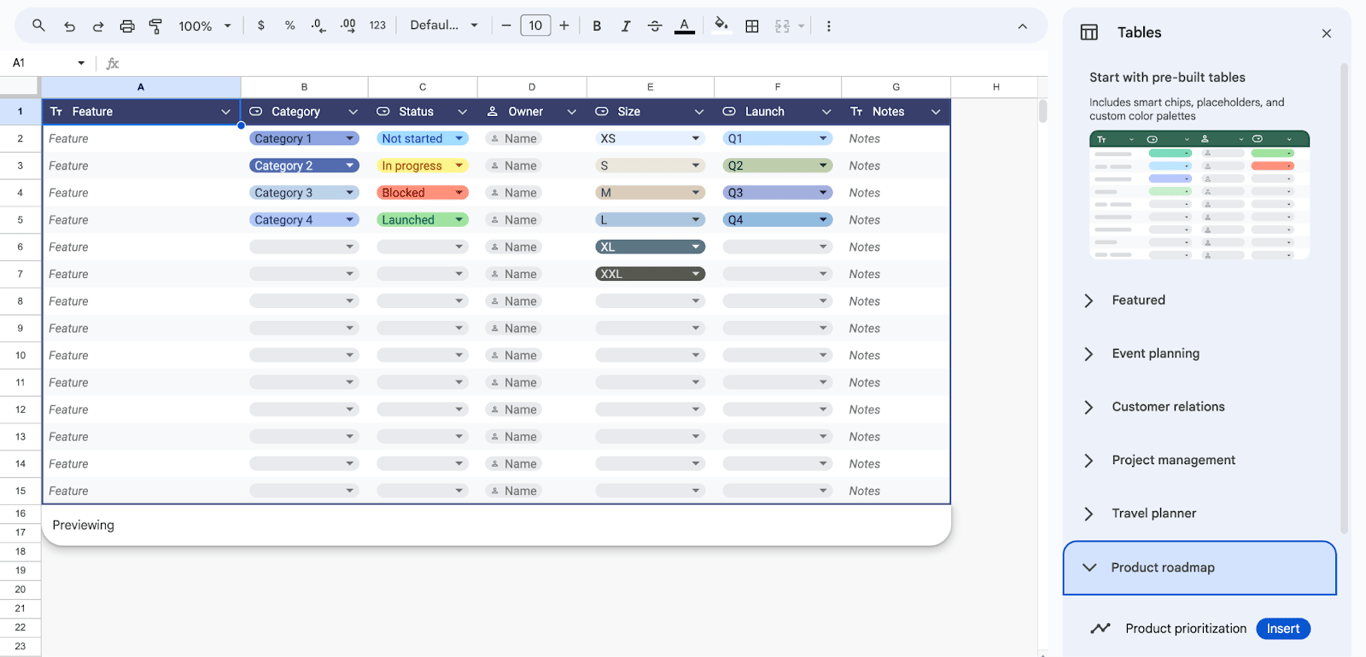Screen dimensions: 1366x657
Task: Toggle Strikethrough formatting
Action: coord(655,26)
